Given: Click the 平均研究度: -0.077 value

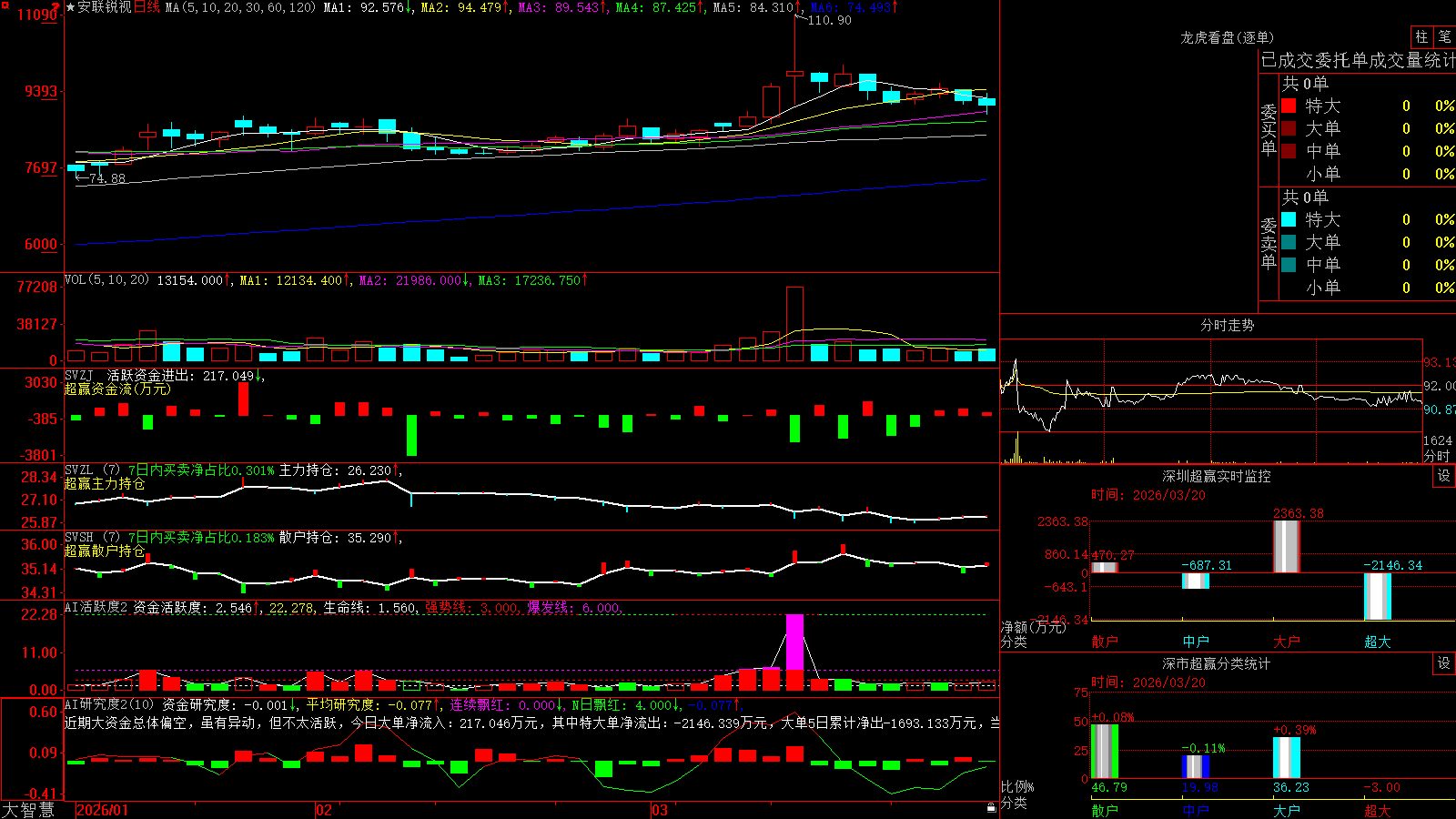Looking at the screenshot, I should [x=369, y=704].
